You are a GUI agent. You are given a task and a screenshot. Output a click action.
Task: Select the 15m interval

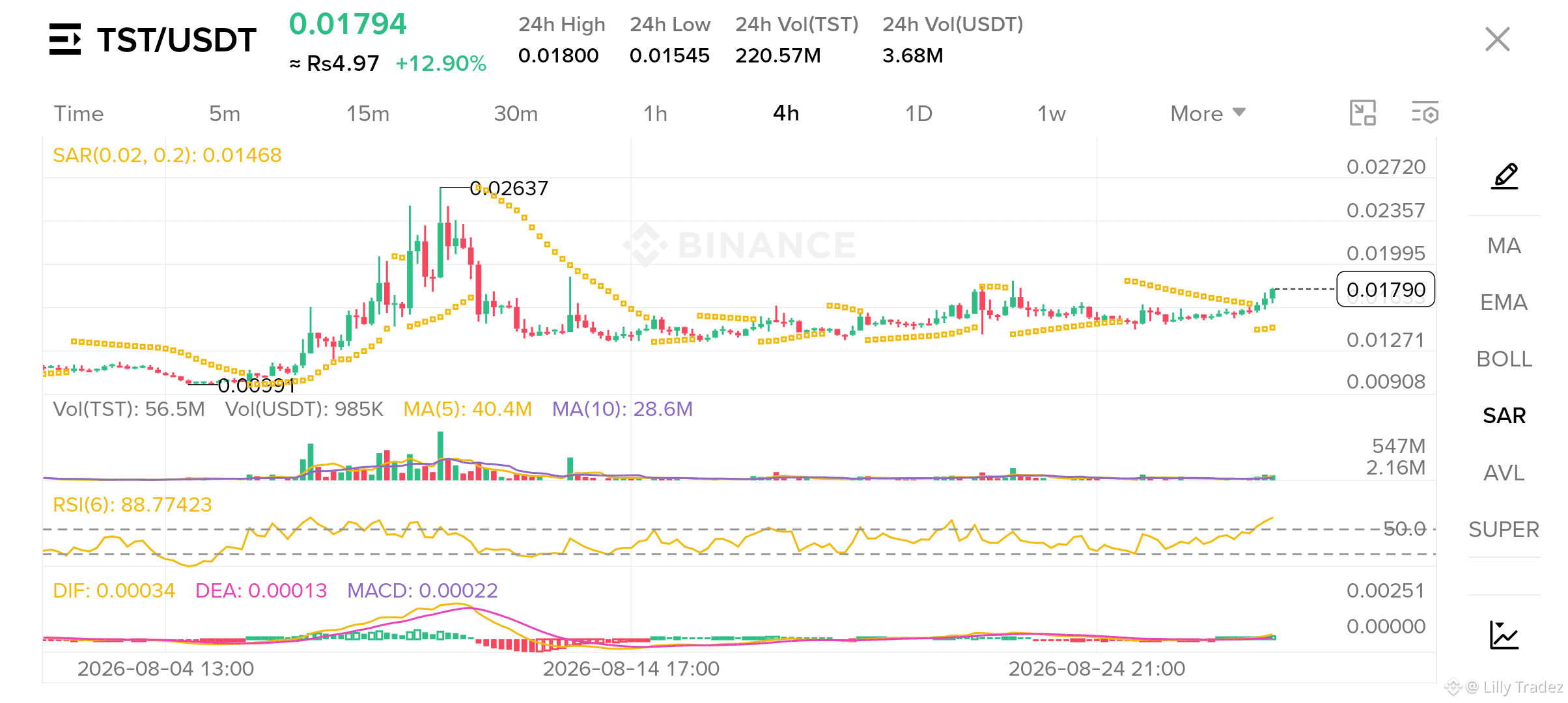point(368,113)
